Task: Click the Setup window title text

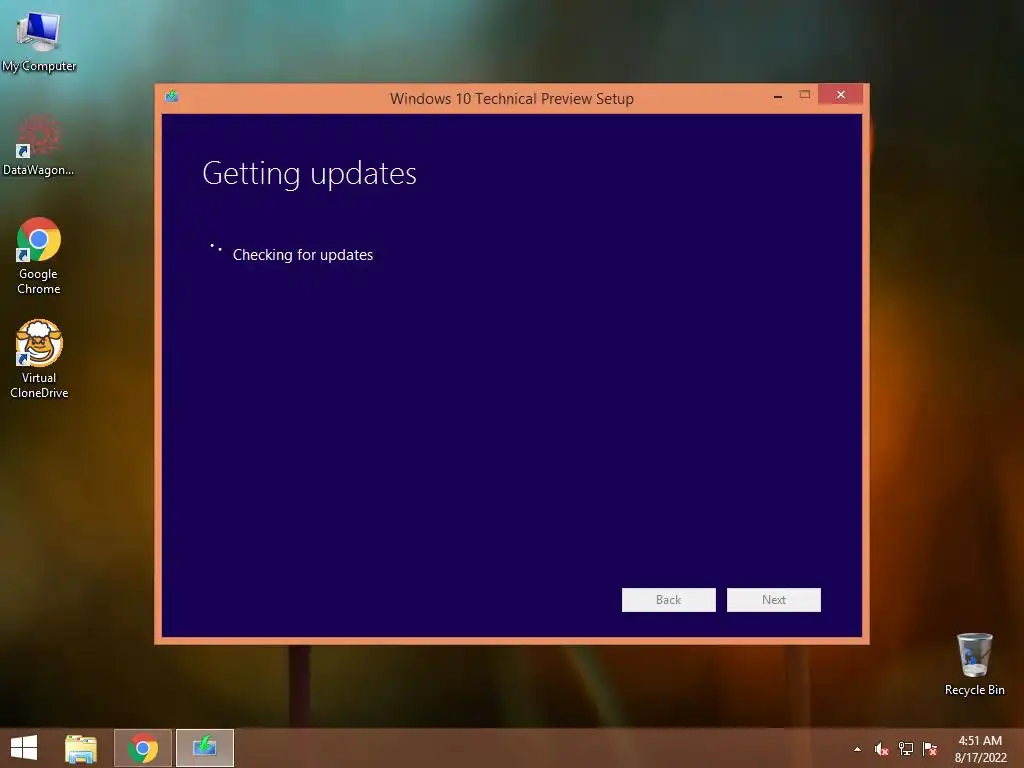Action: tap(512, 99)
